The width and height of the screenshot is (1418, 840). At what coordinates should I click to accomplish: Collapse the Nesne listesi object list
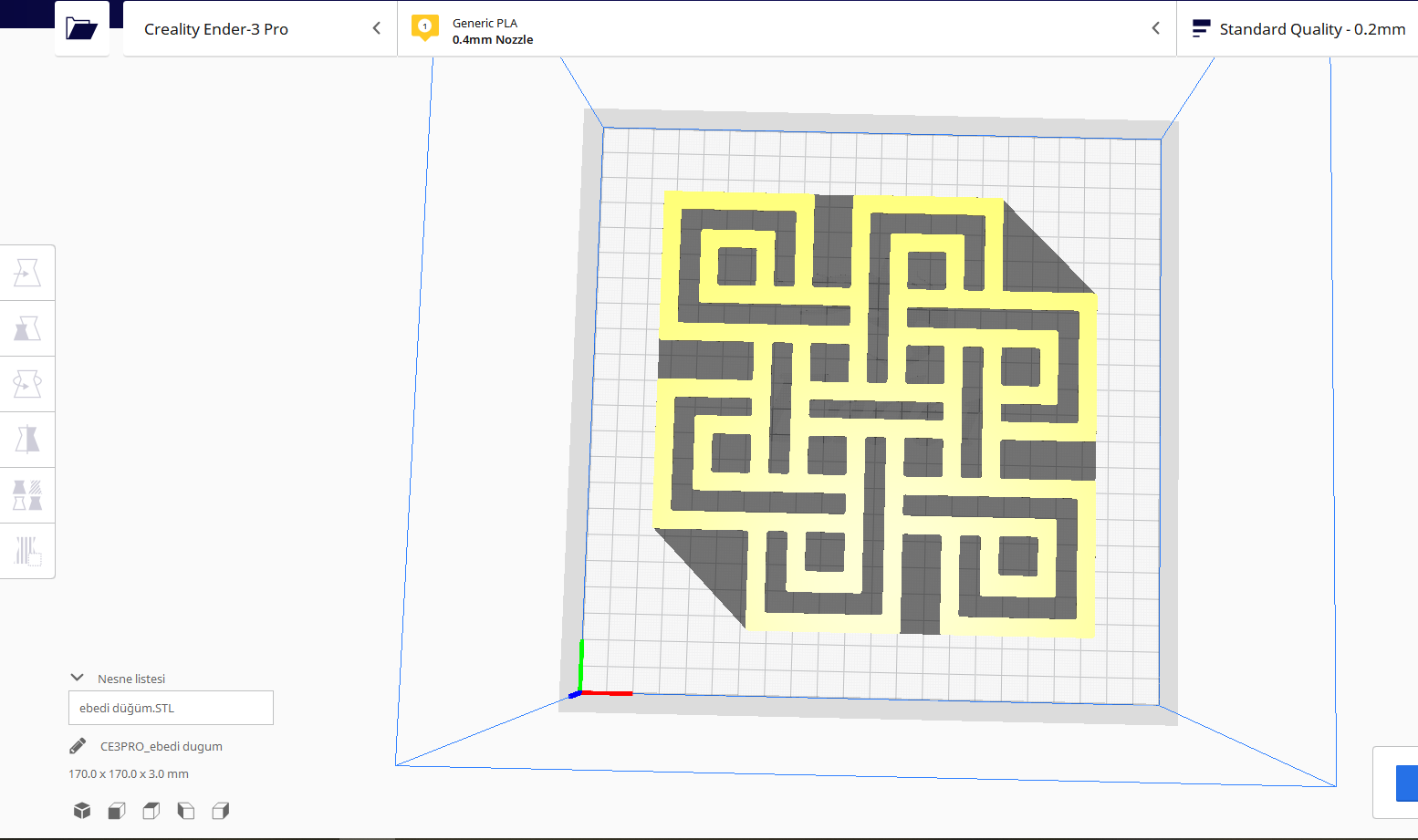pyautogui.click(x=77, y=678)
